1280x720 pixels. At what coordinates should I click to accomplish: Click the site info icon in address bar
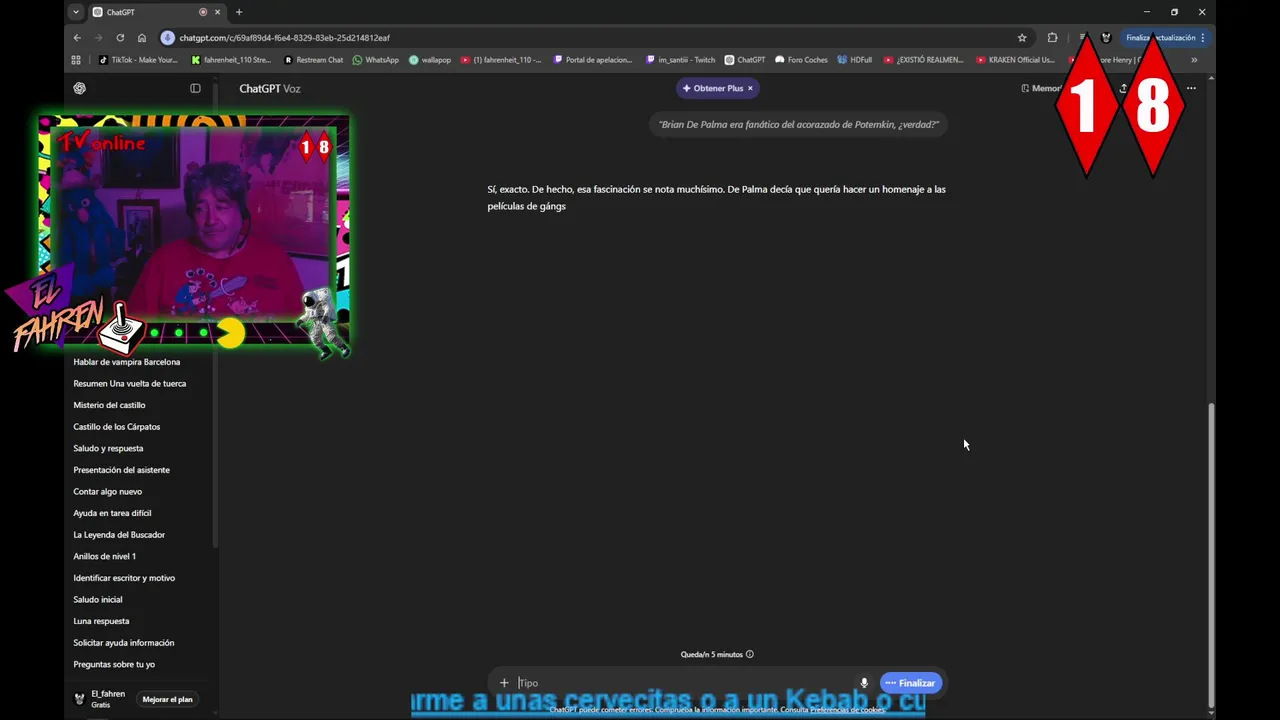coord(168,38)
